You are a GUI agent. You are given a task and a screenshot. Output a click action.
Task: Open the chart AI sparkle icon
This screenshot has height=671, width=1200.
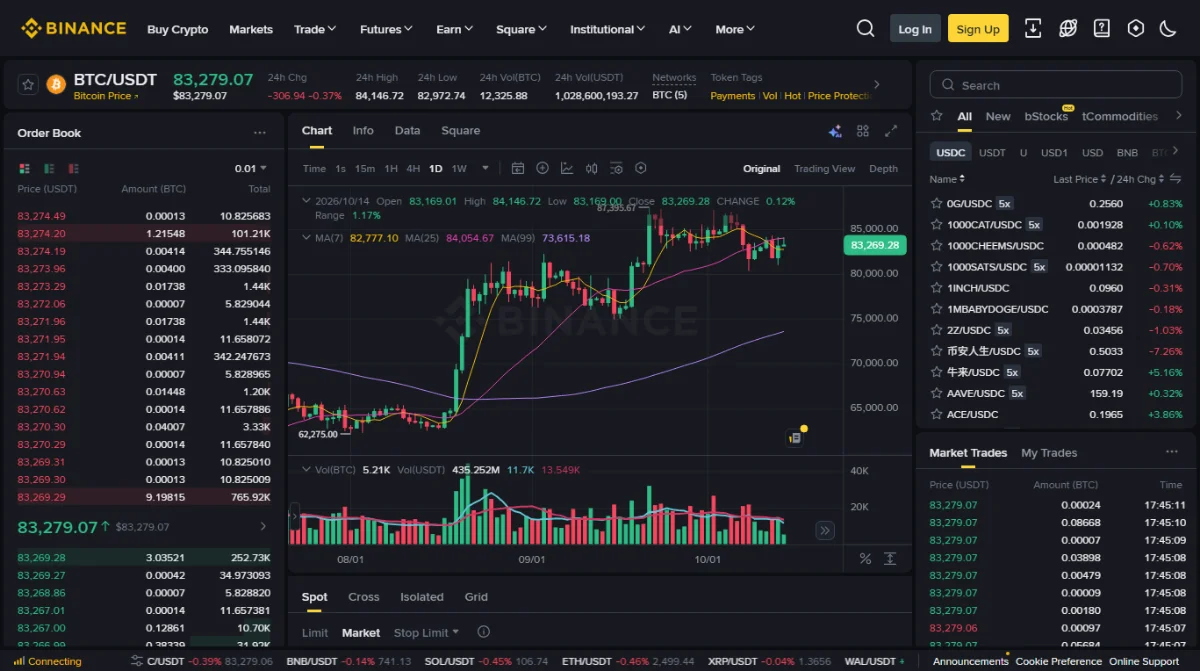click(x=835, y=131)
